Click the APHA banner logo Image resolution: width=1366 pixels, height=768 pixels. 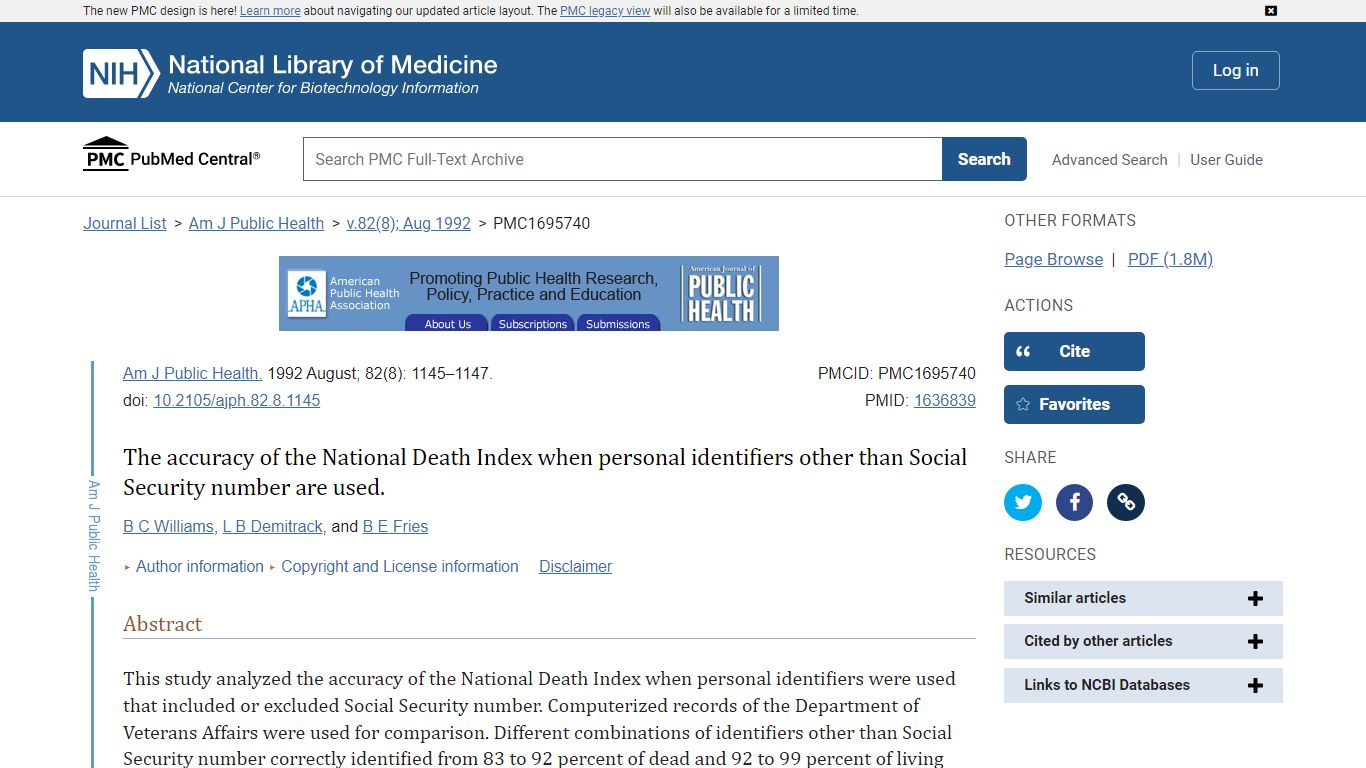coord(307,294)
